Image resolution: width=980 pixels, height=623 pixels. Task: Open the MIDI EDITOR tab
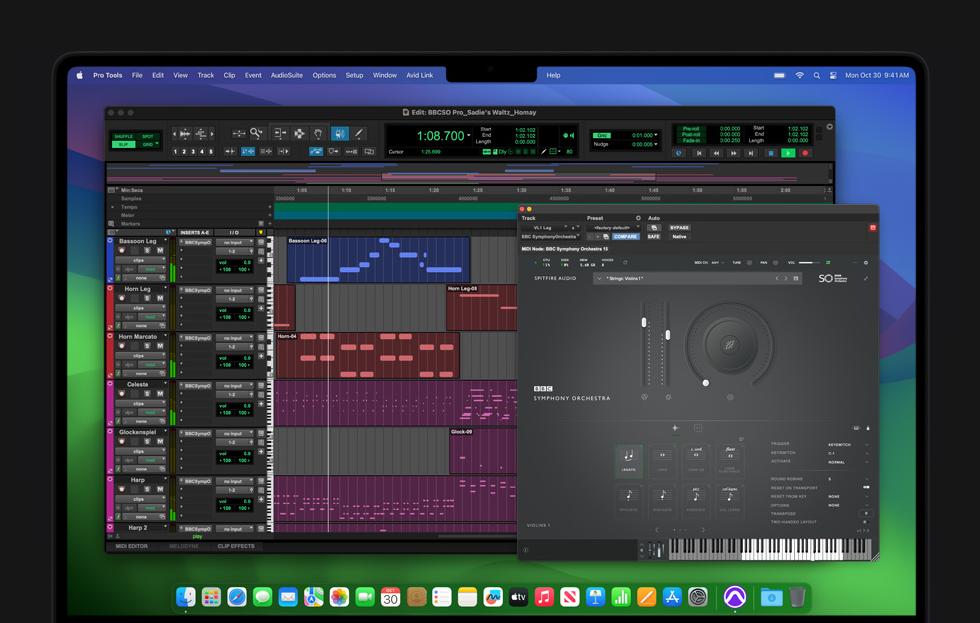click(132, 546)
